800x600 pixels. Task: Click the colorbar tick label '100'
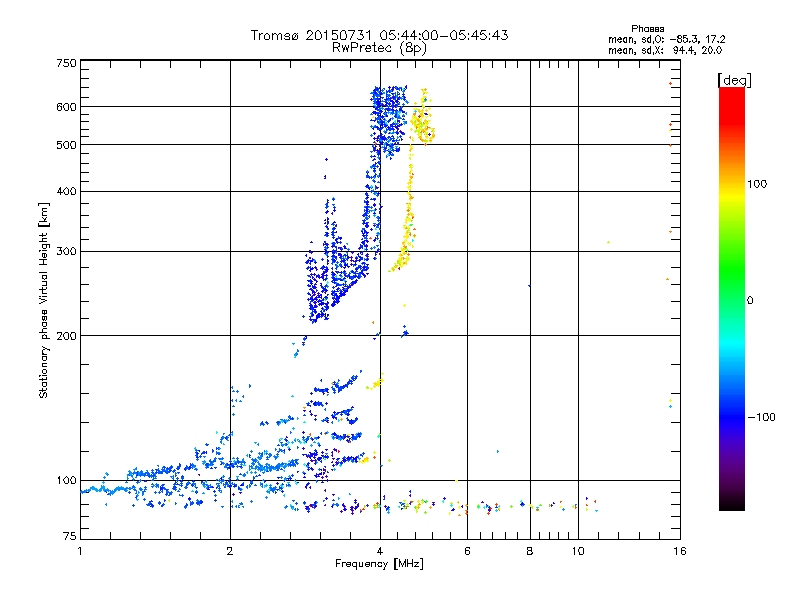coord(757,184)
